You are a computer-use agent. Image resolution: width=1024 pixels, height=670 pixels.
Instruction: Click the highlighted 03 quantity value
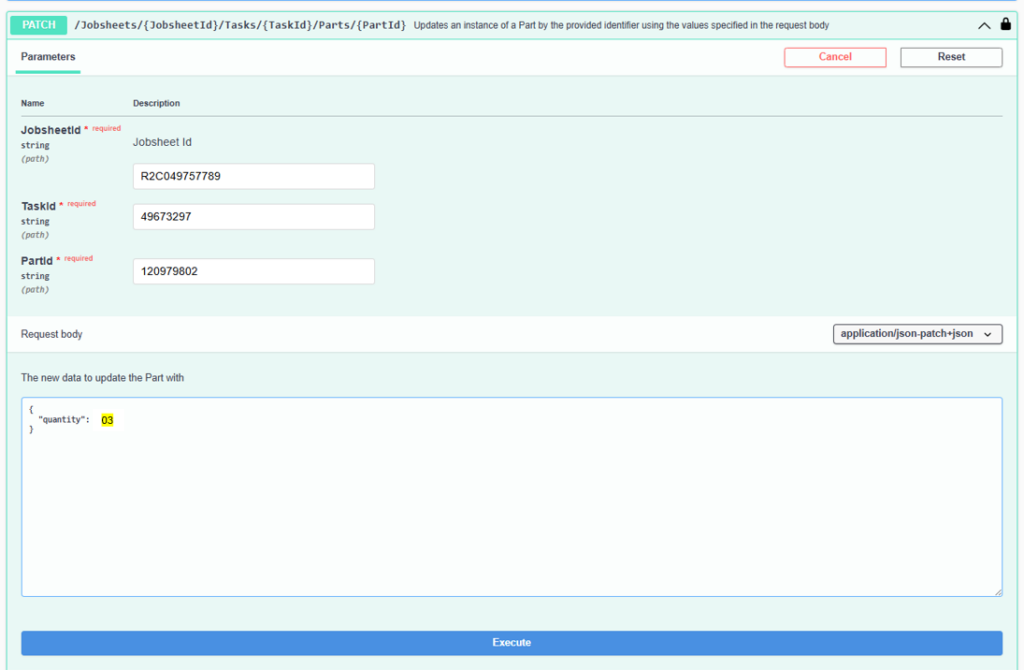pos(107,420)
